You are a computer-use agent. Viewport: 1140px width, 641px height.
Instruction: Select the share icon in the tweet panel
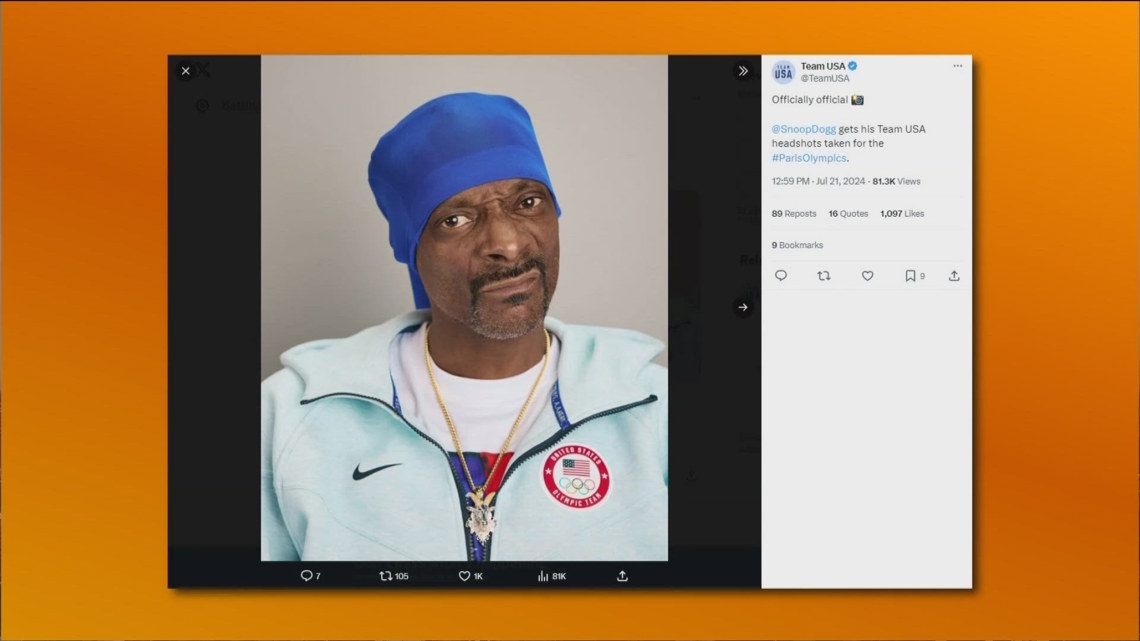[954, 276]
